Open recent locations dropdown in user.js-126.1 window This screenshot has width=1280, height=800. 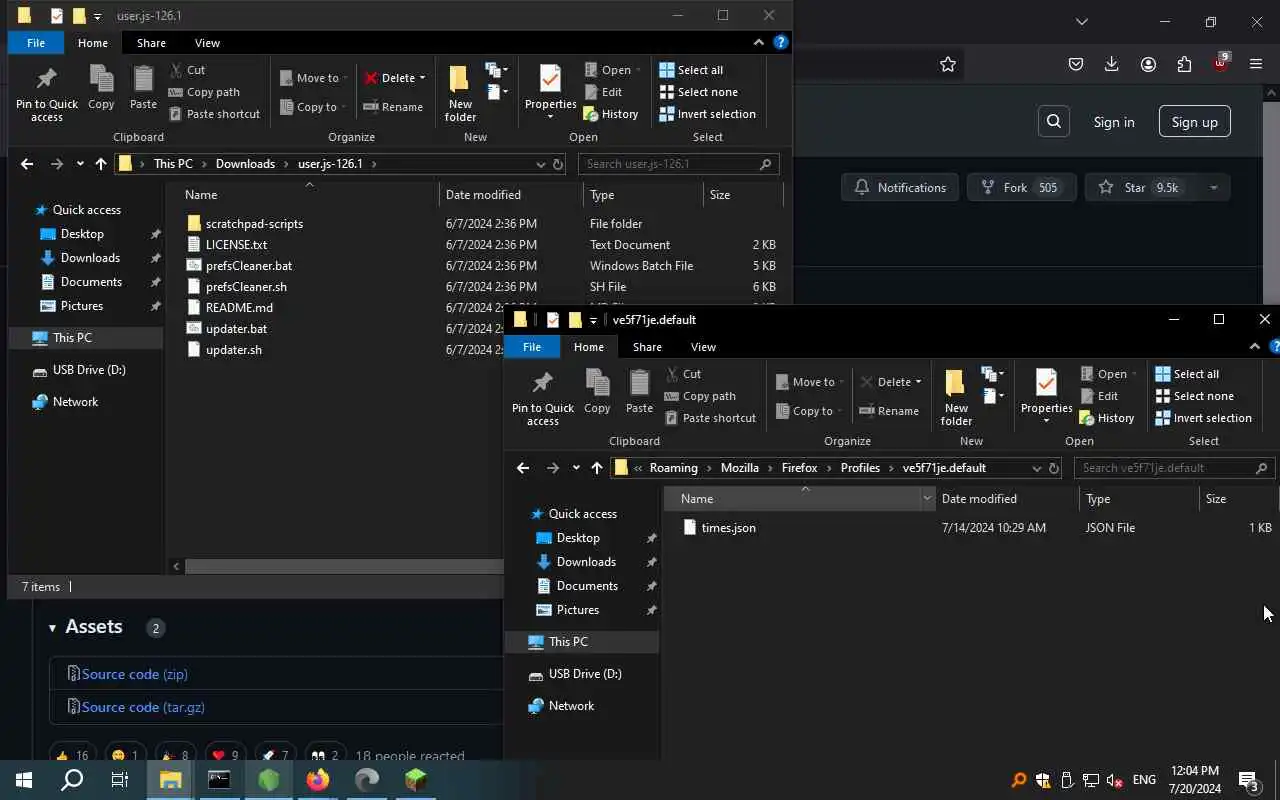click(x=80, y=164)
